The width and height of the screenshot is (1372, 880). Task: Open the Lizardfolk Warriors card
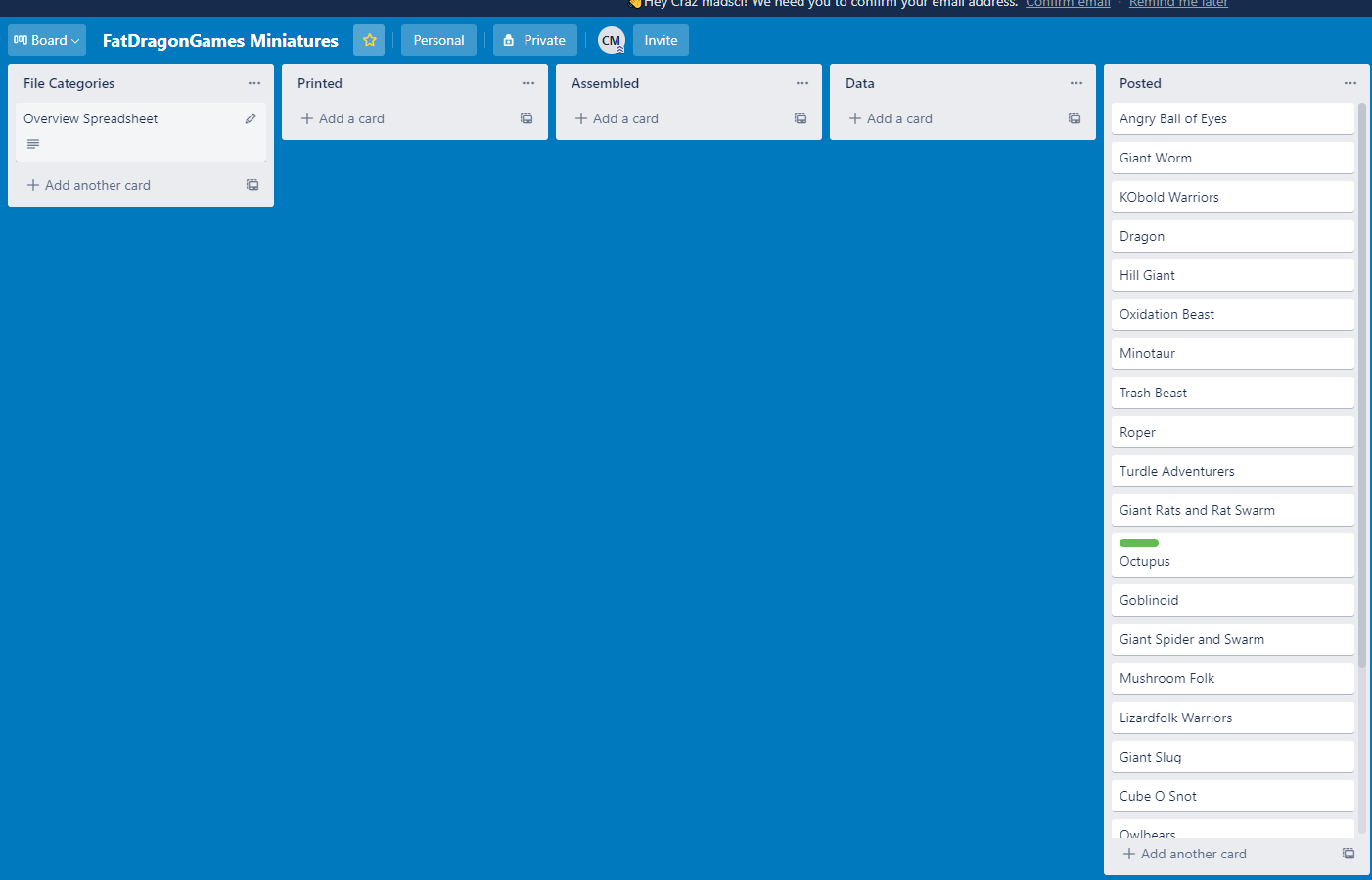(1233, 718)
